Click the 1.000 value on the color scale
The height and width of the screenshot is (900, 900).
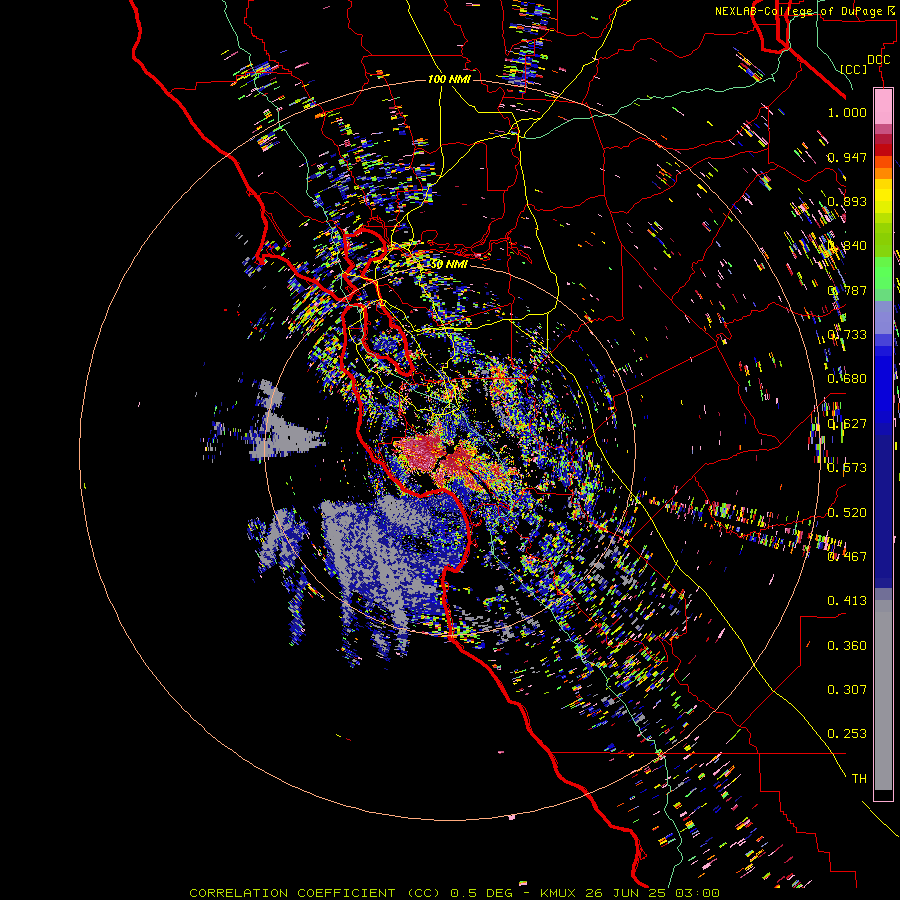[847, 113]
